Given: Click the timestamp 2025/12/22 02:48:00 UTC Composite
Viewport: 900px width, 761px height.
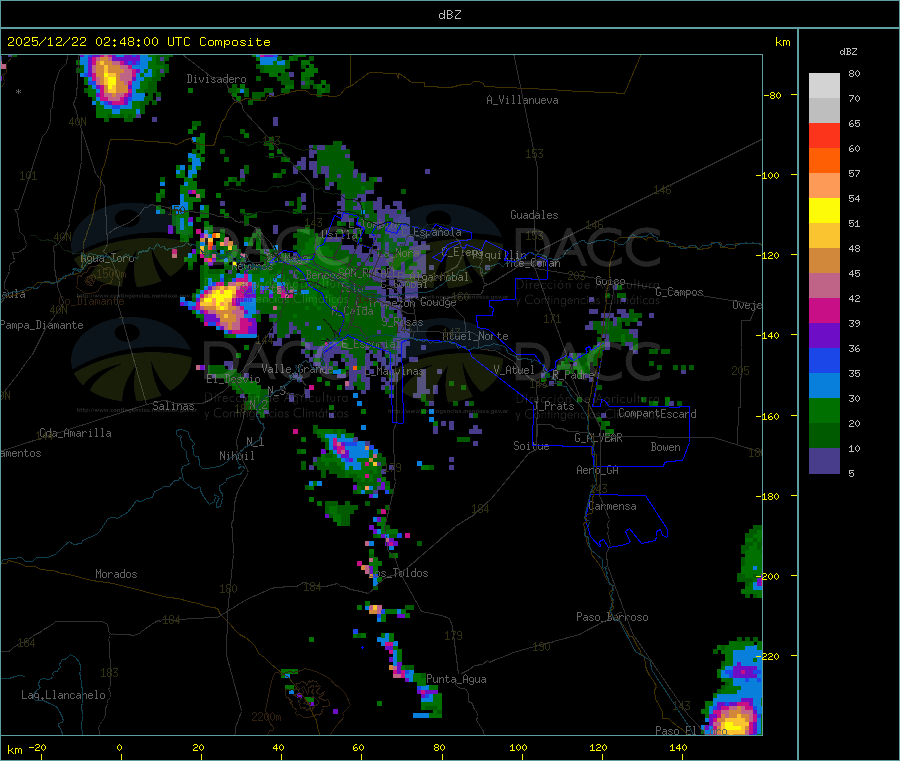Looking at the screenshot, I should [138, 42].
